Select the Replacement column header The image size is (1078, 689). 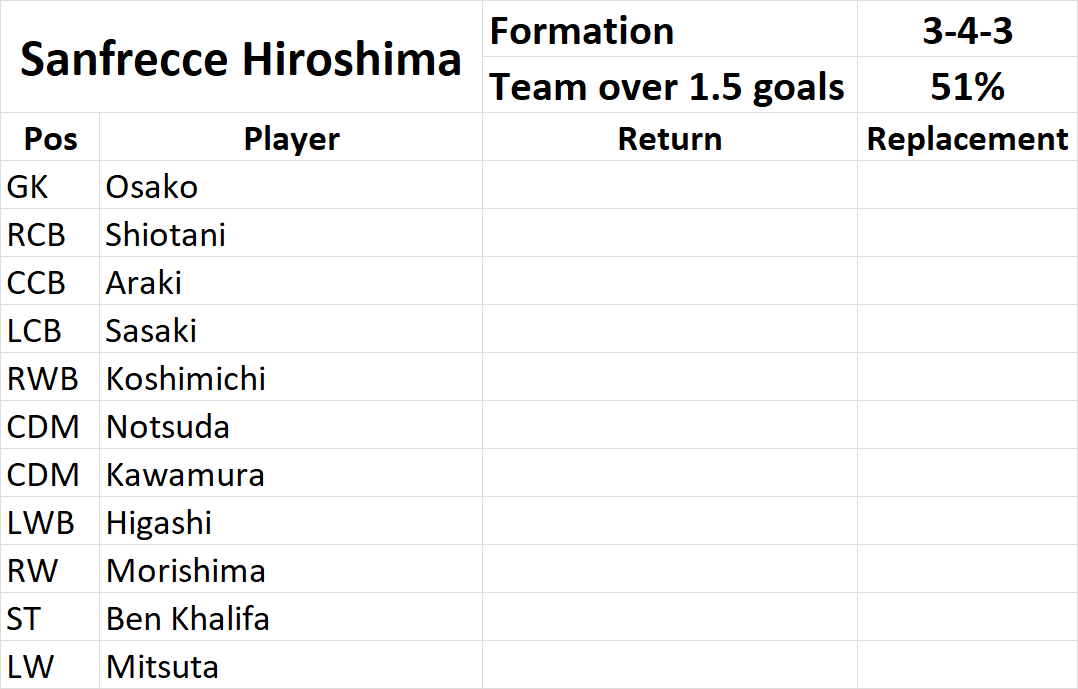tap(967, 138)
